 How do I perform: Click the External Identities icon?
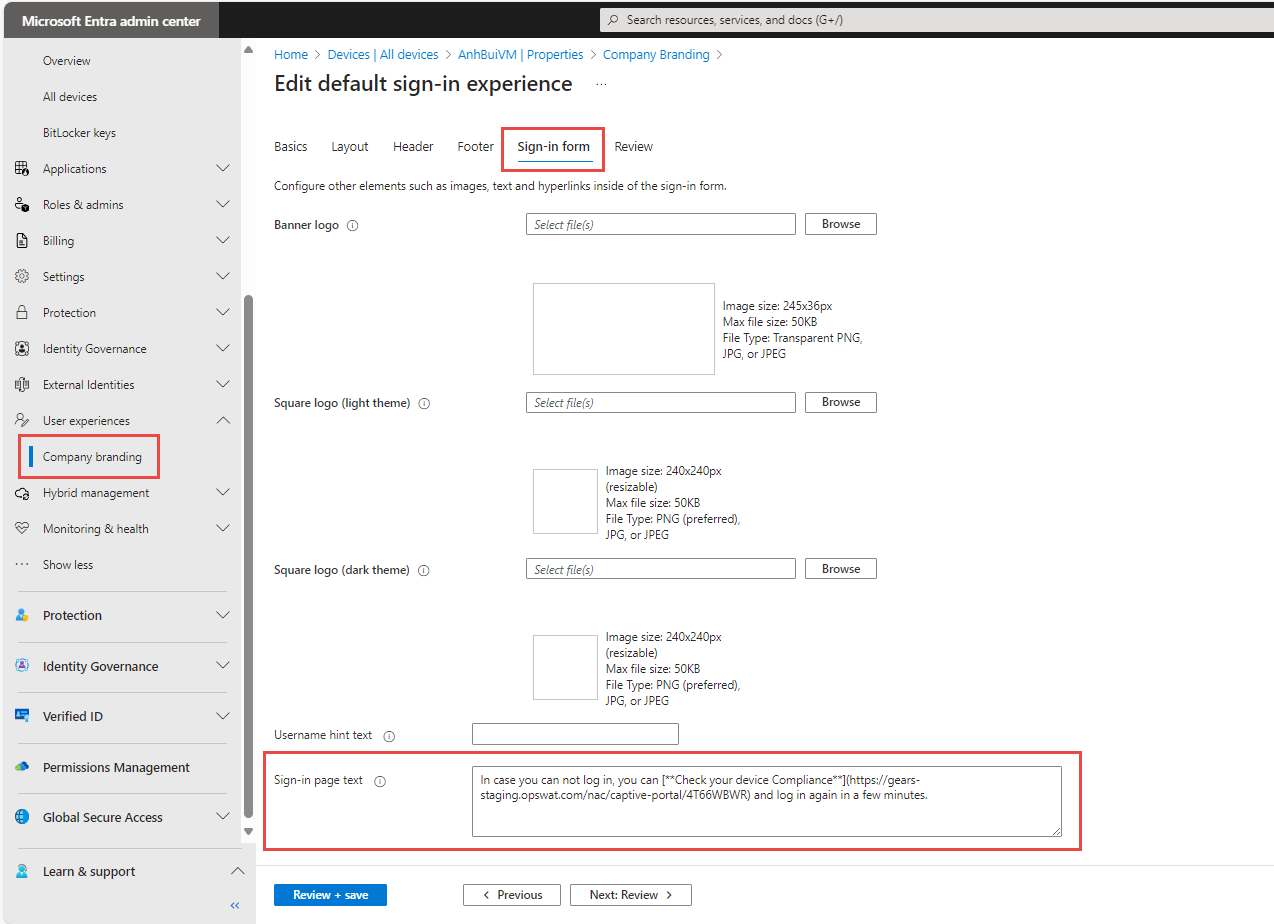point(22,385)
